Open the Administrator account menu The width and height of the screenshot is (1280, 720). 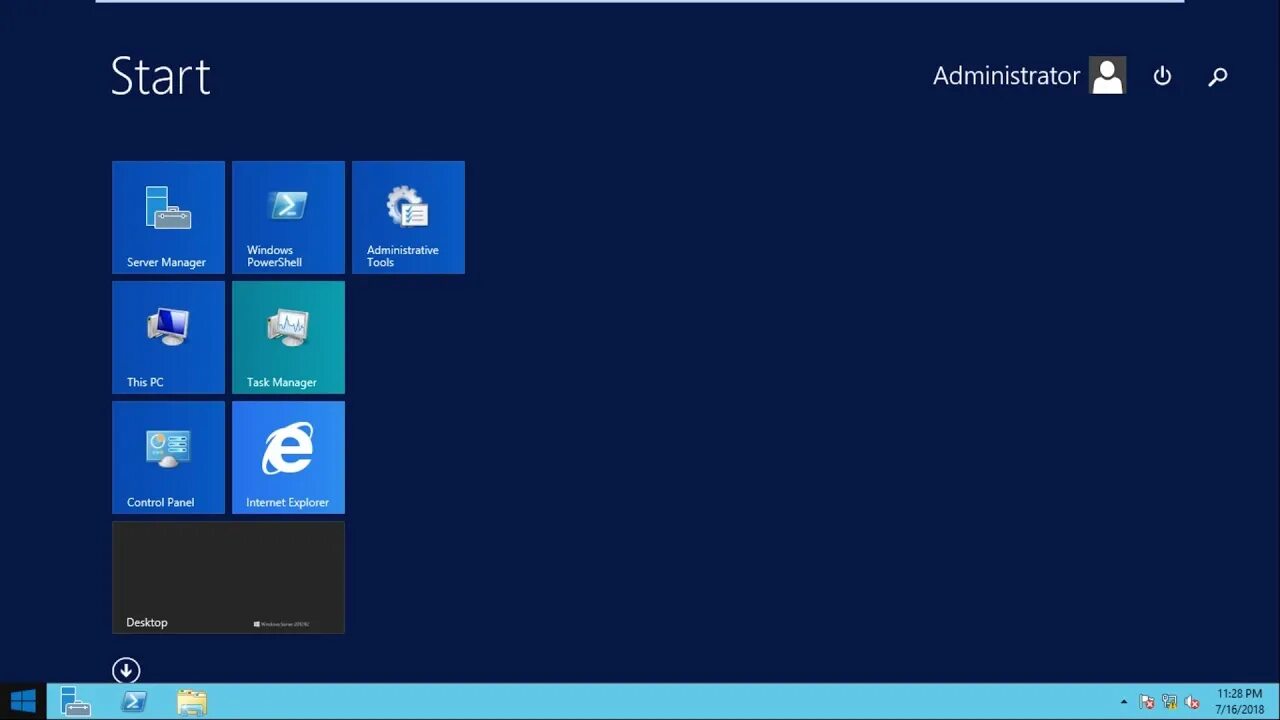pos(1029,76)
